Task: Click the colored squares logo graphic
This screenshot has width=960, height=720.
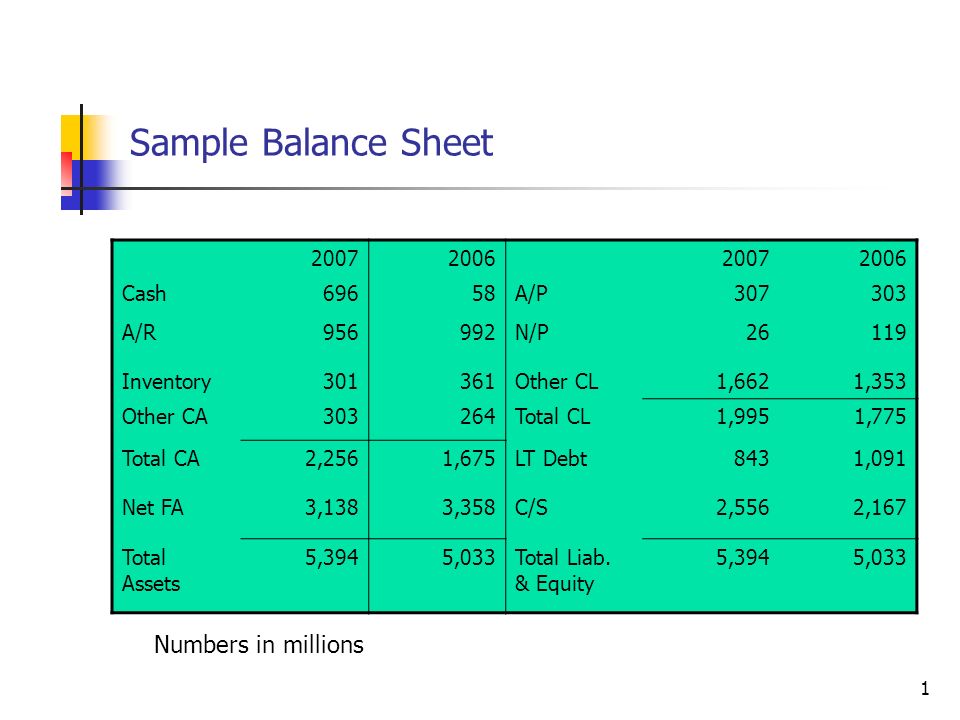Action: coord(92,160)
